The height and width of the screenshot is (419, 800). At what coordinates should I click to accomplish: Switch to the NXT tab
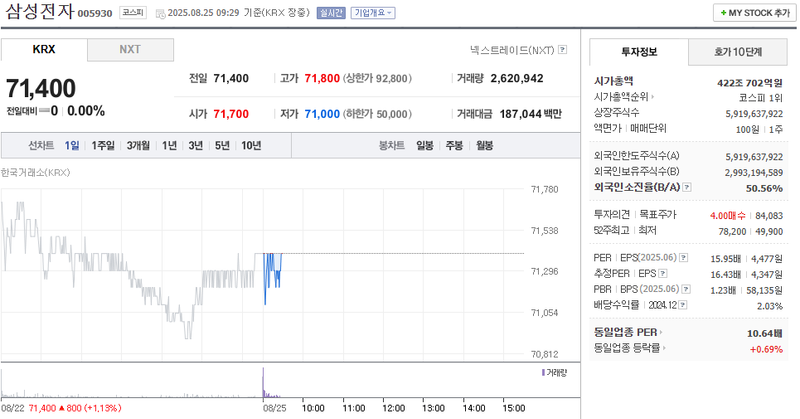130,50
